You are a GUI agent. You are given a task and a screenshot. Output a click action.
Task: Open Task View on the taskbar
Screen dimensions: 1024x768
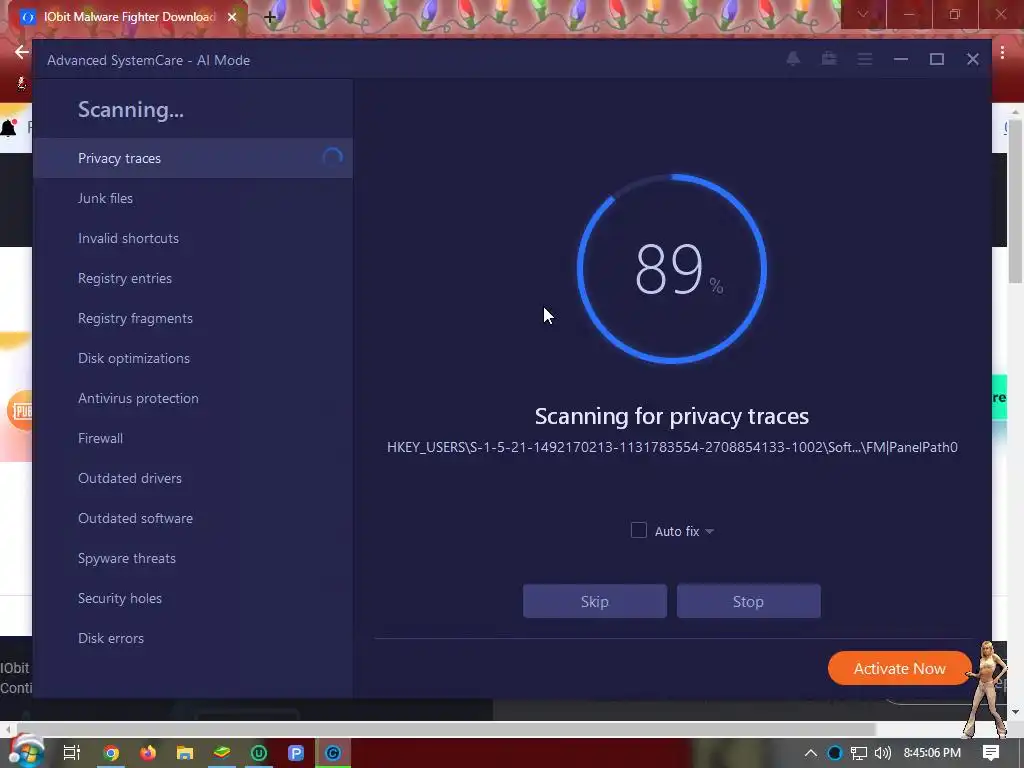[x=72, y=753]
